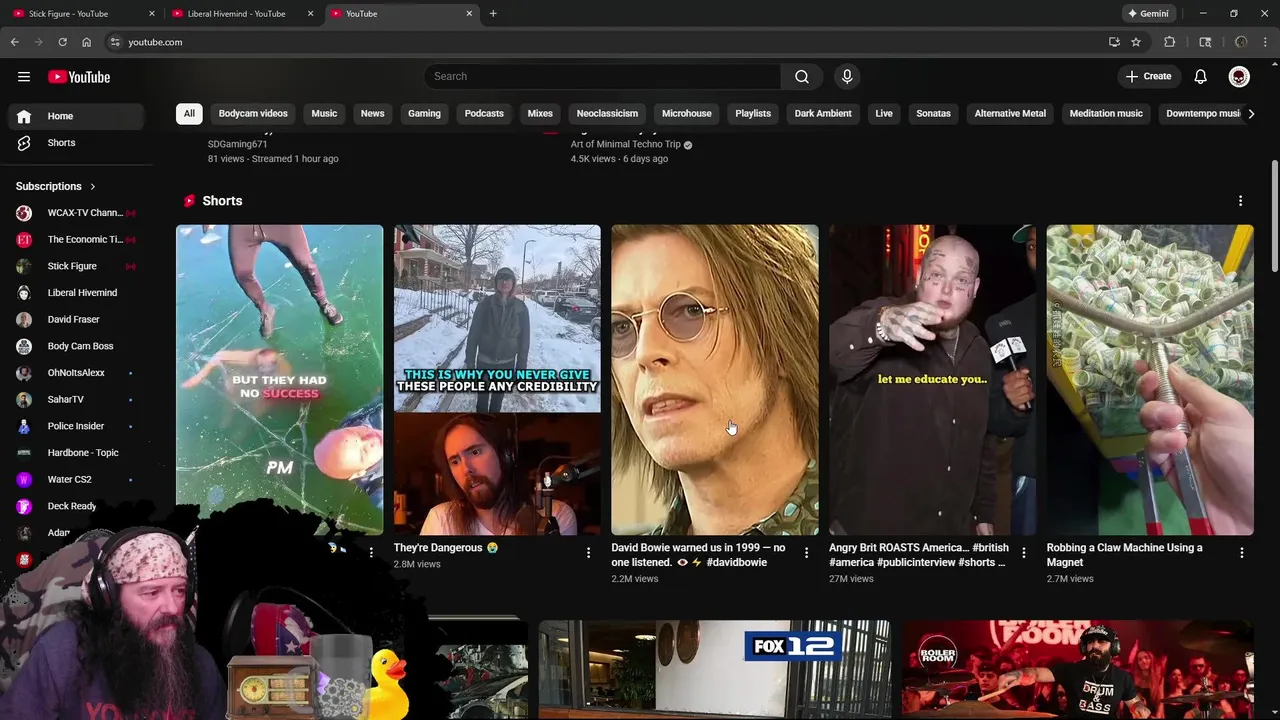Screen dimensions: 1280x720
Task: Open options for Angry Brit ROASTS short
Action: pos(1023,553)
